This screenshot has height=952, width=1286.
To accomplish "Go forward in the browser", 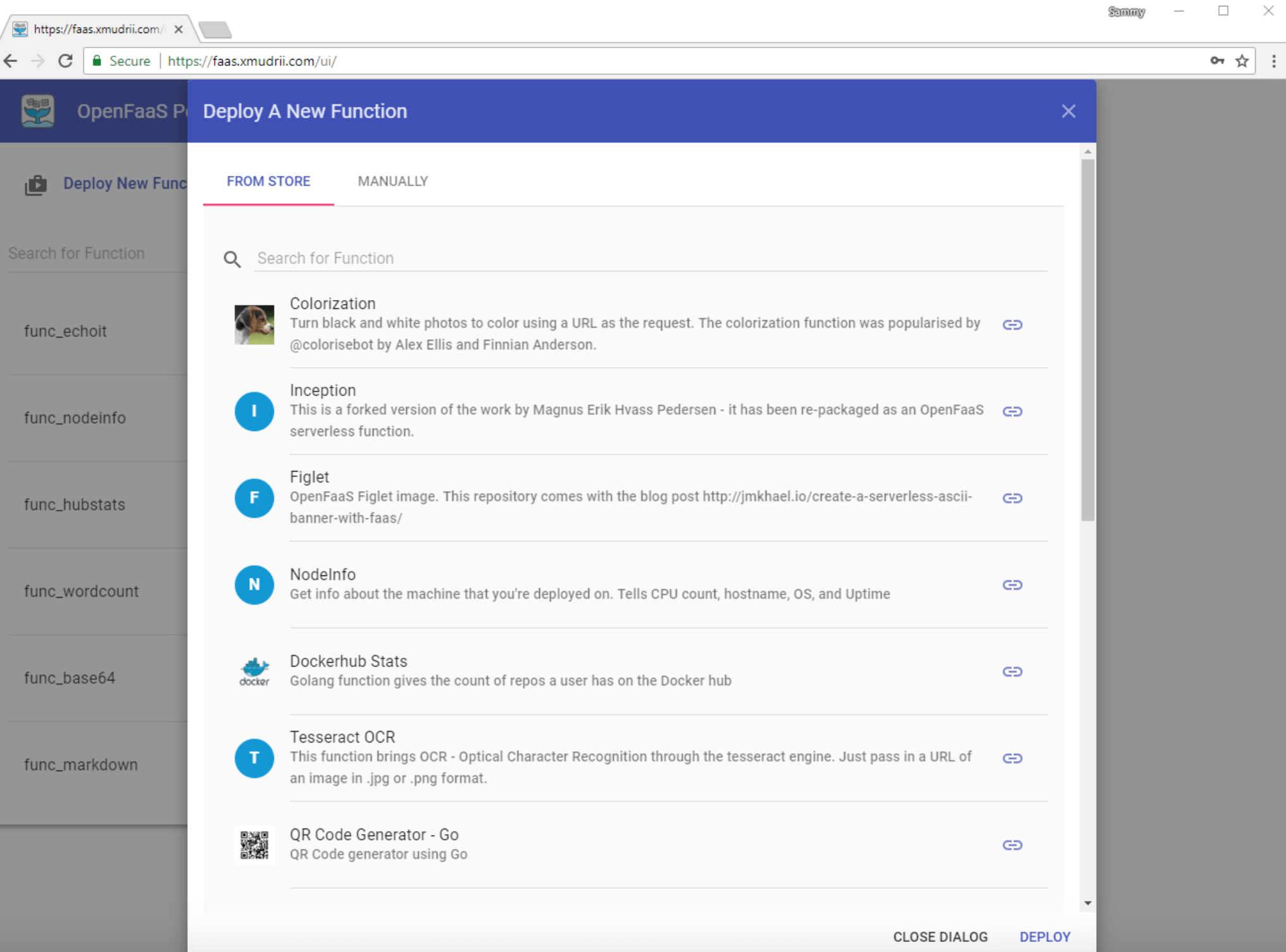I will 38,61.
